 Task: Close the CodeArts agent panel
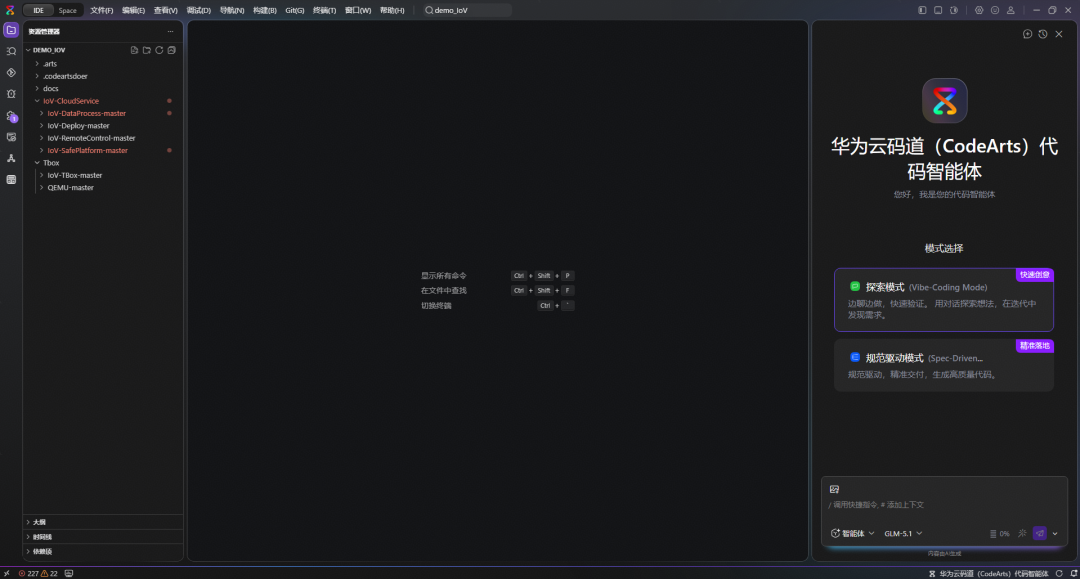[1059, 34]
